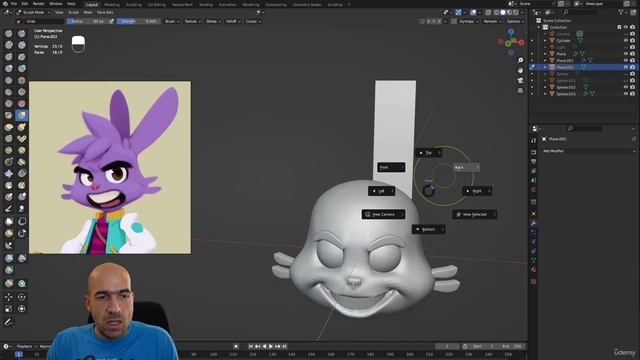Choose Top view in pie menu
640x360 pixels.
coord(428,153)
